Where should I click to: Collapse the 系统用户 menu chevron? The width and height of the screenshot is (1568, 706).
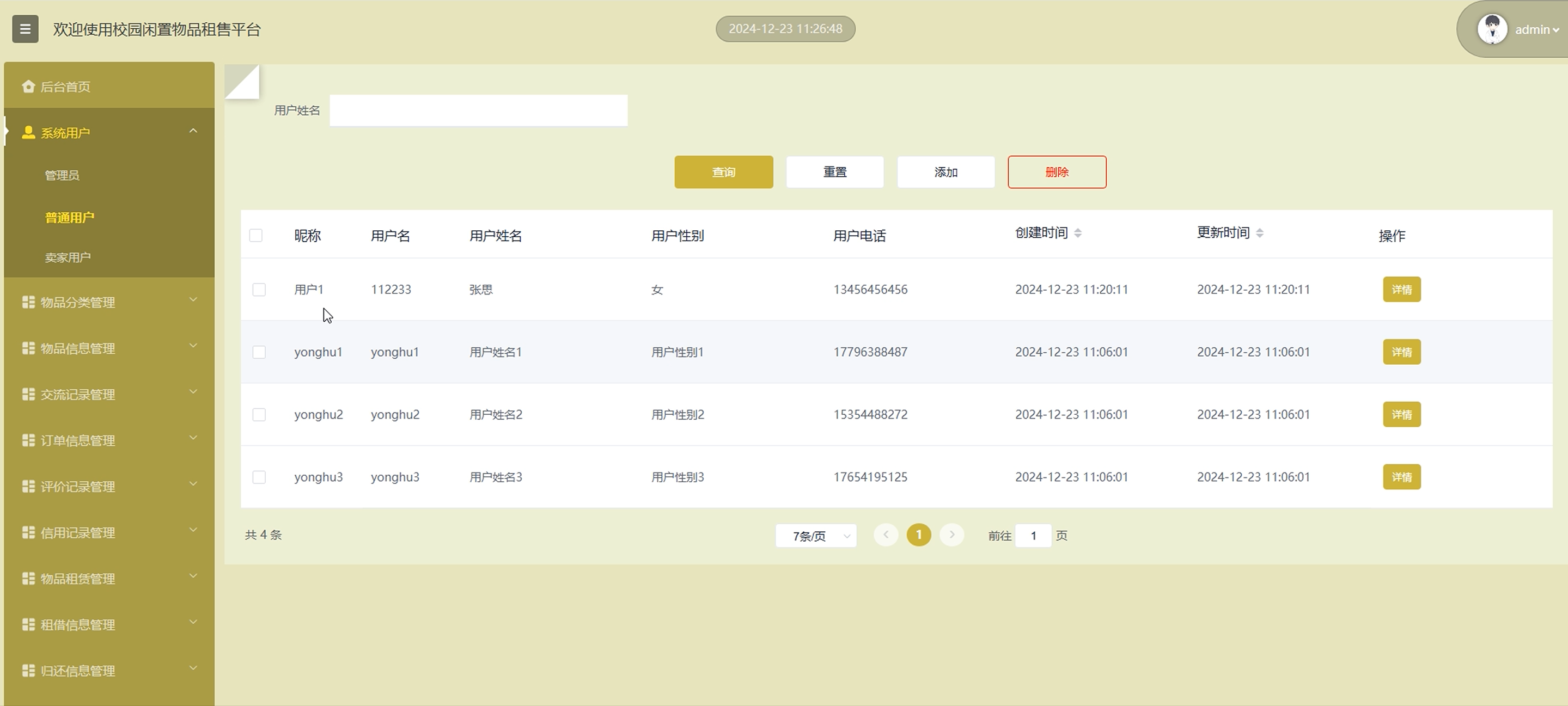point(193,131)
